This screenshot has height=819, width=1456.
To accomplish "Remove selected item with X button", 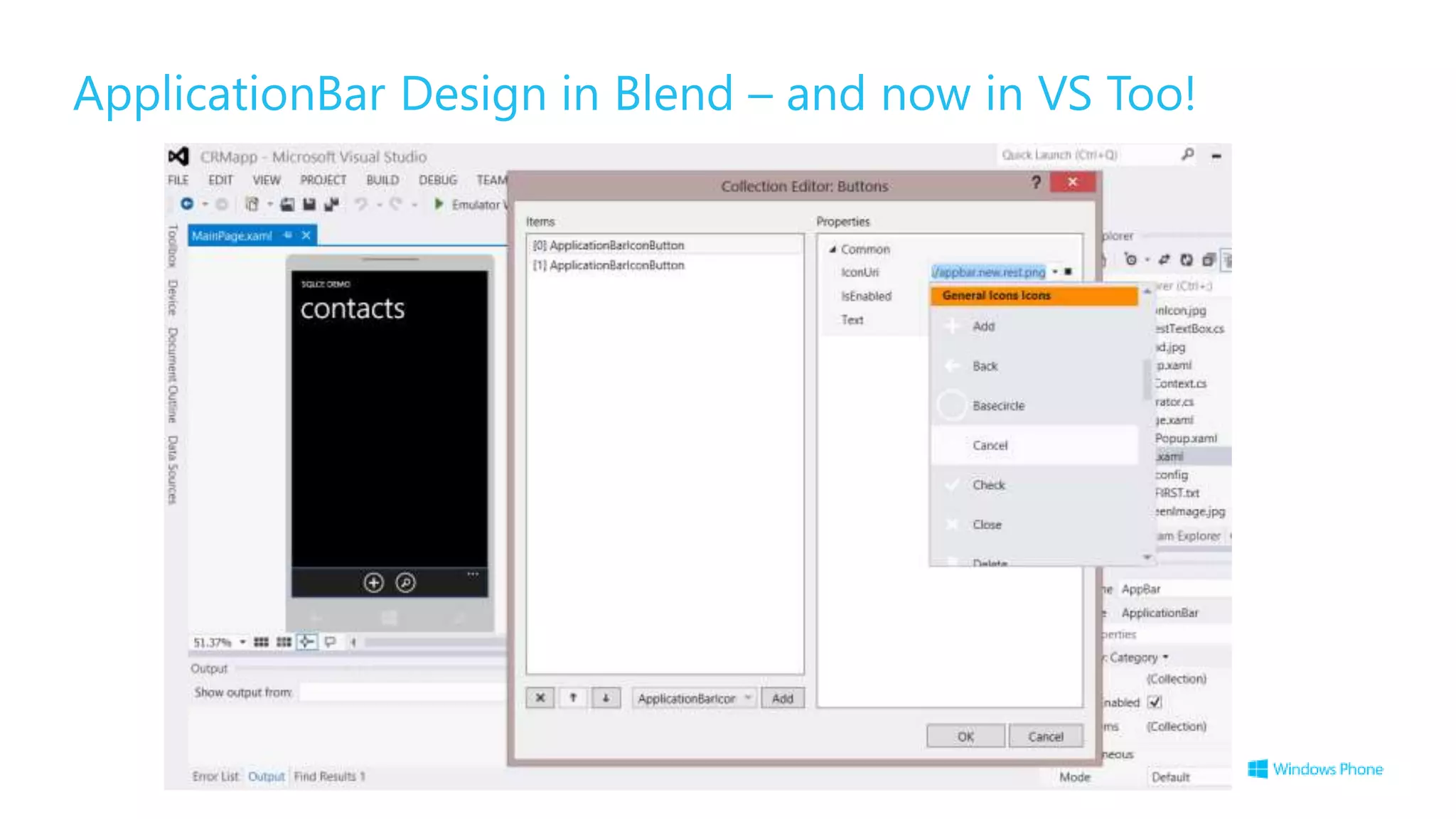I will (540, 698).
